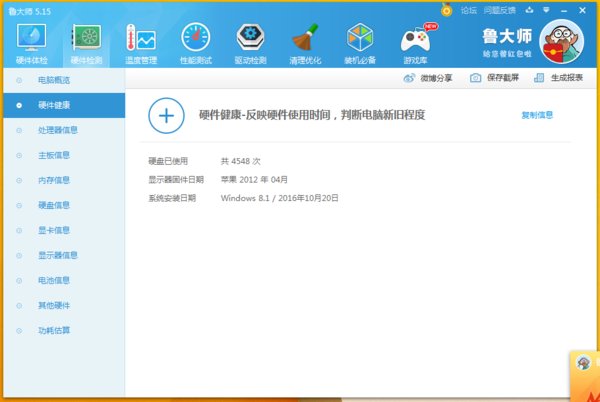Select 电池信息 in the sidebar
Image resolution: width=600 pixels, height=402 pixels.
click(x=64, y=280)
